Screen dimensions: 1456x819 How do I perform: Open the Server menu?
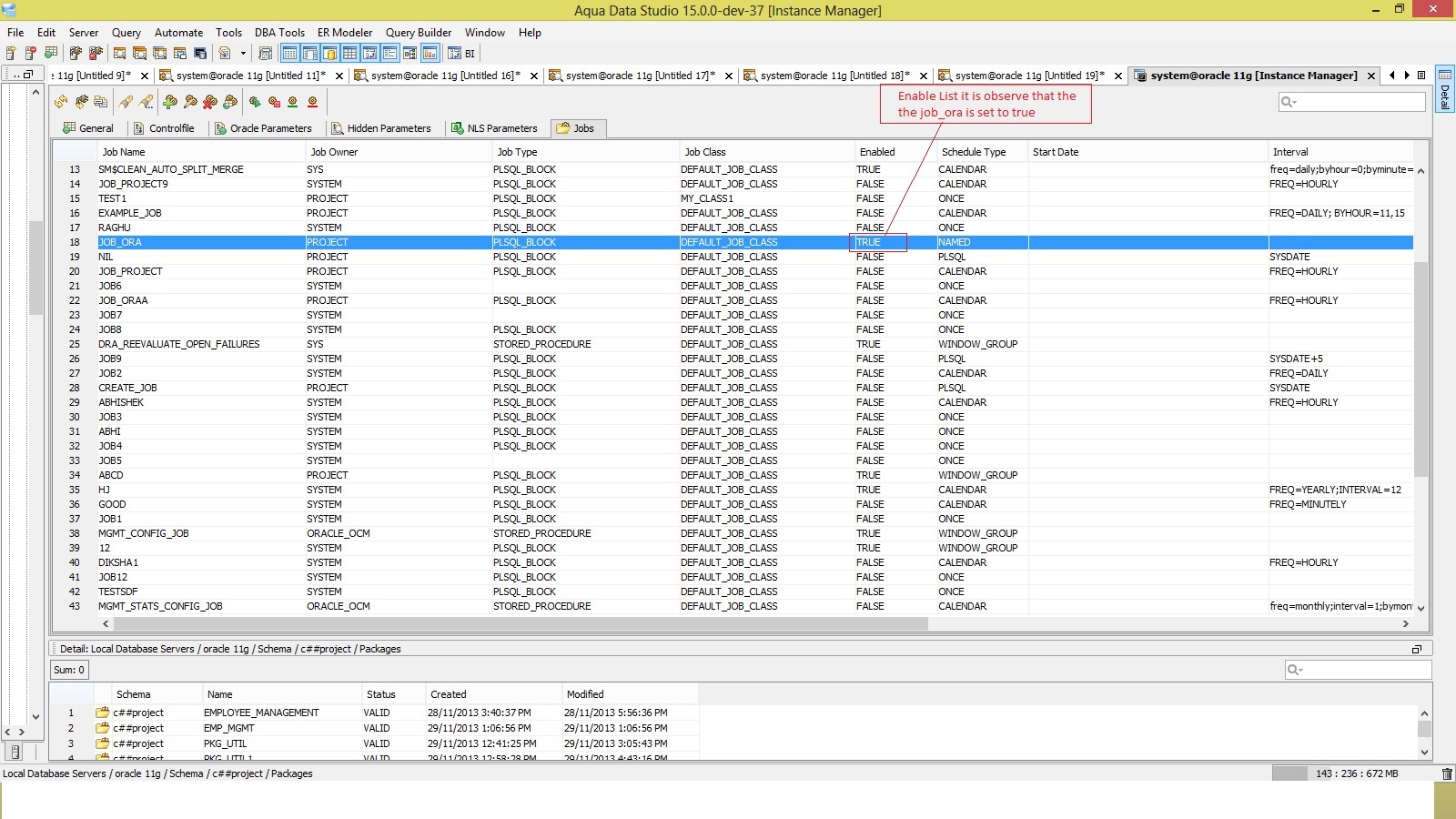coord(84,32)
